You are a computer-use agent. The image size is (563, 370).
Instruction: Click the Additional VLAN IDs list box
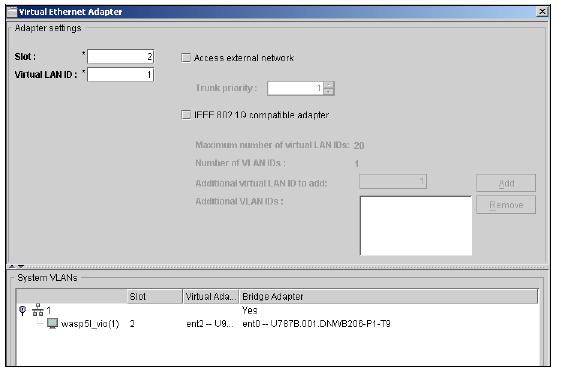point(416,226)
